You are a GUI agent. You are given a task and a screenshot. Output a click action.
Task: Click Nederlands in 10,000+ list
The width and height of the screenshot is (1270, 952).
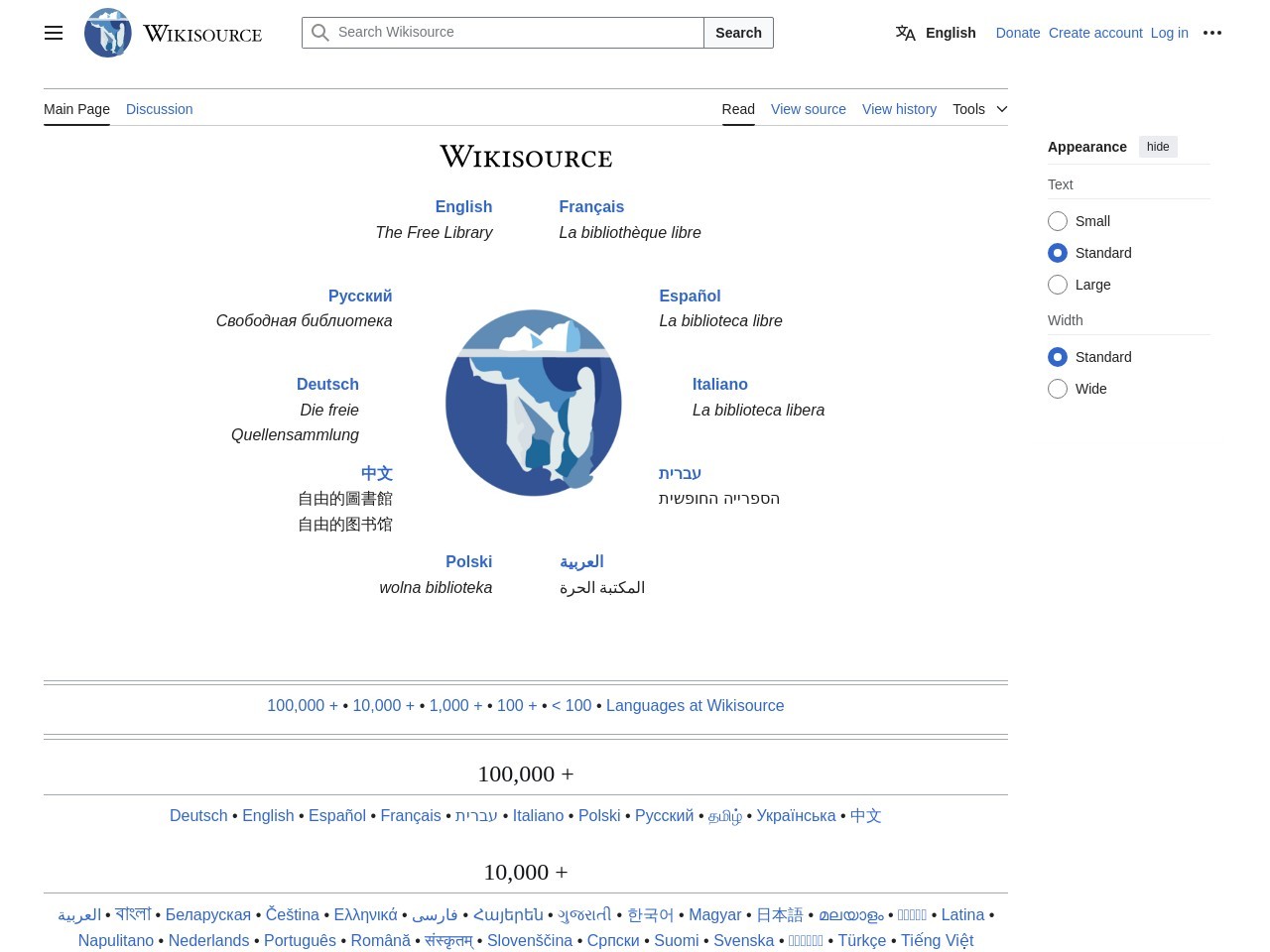208,940
